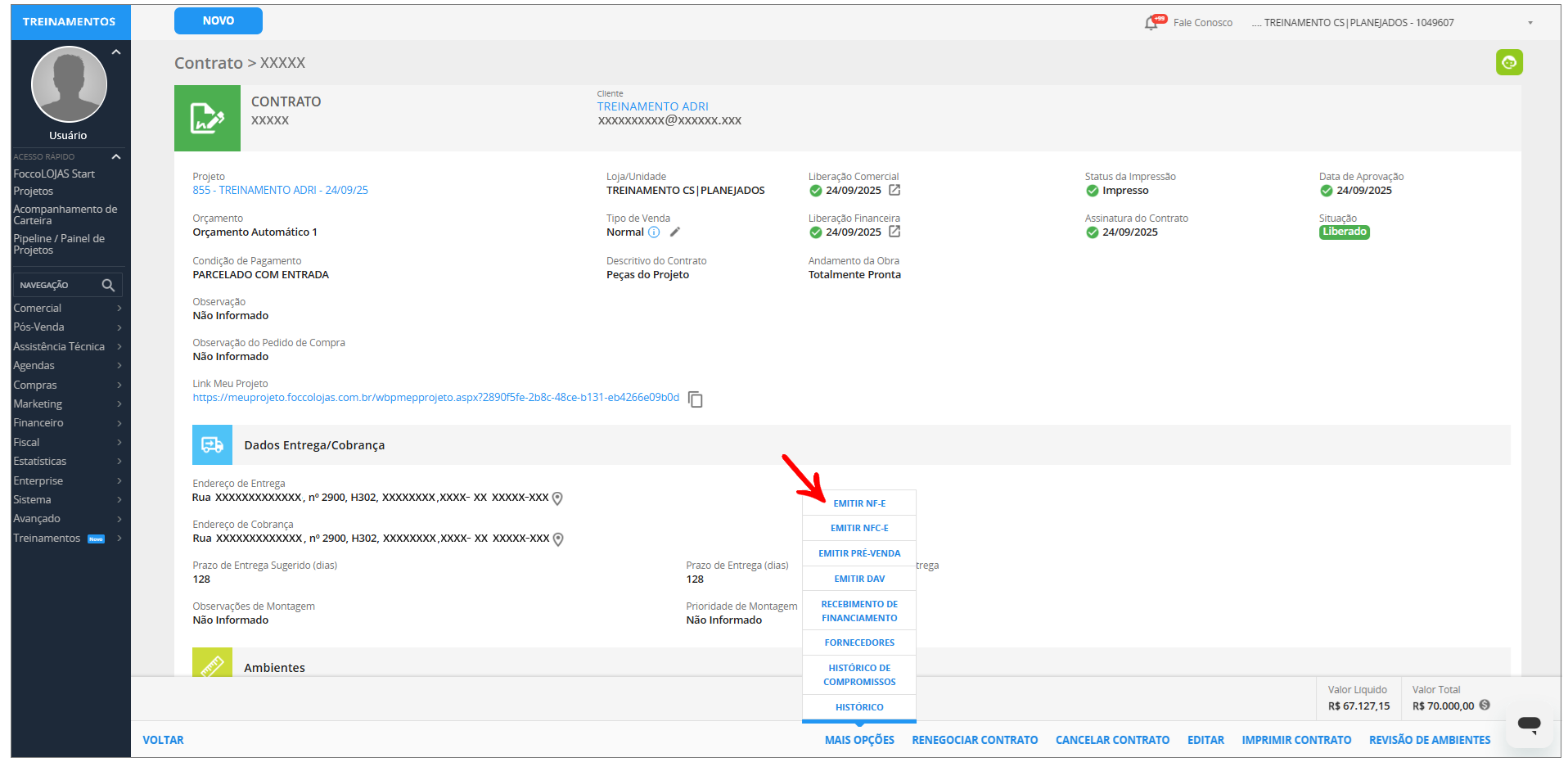Open the notifications bell icon
Image resolution: width=1568 pixels, height=762 pixels.
click(1151, 23)
